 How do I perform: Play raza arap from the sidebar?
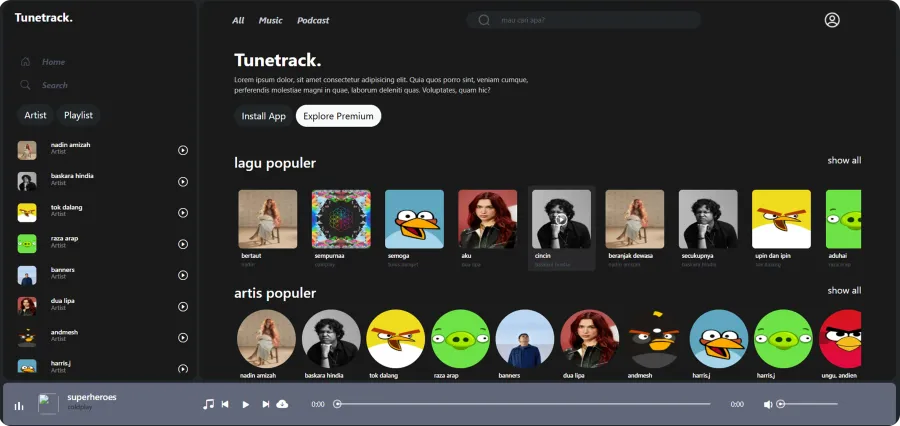coord(183,244)
